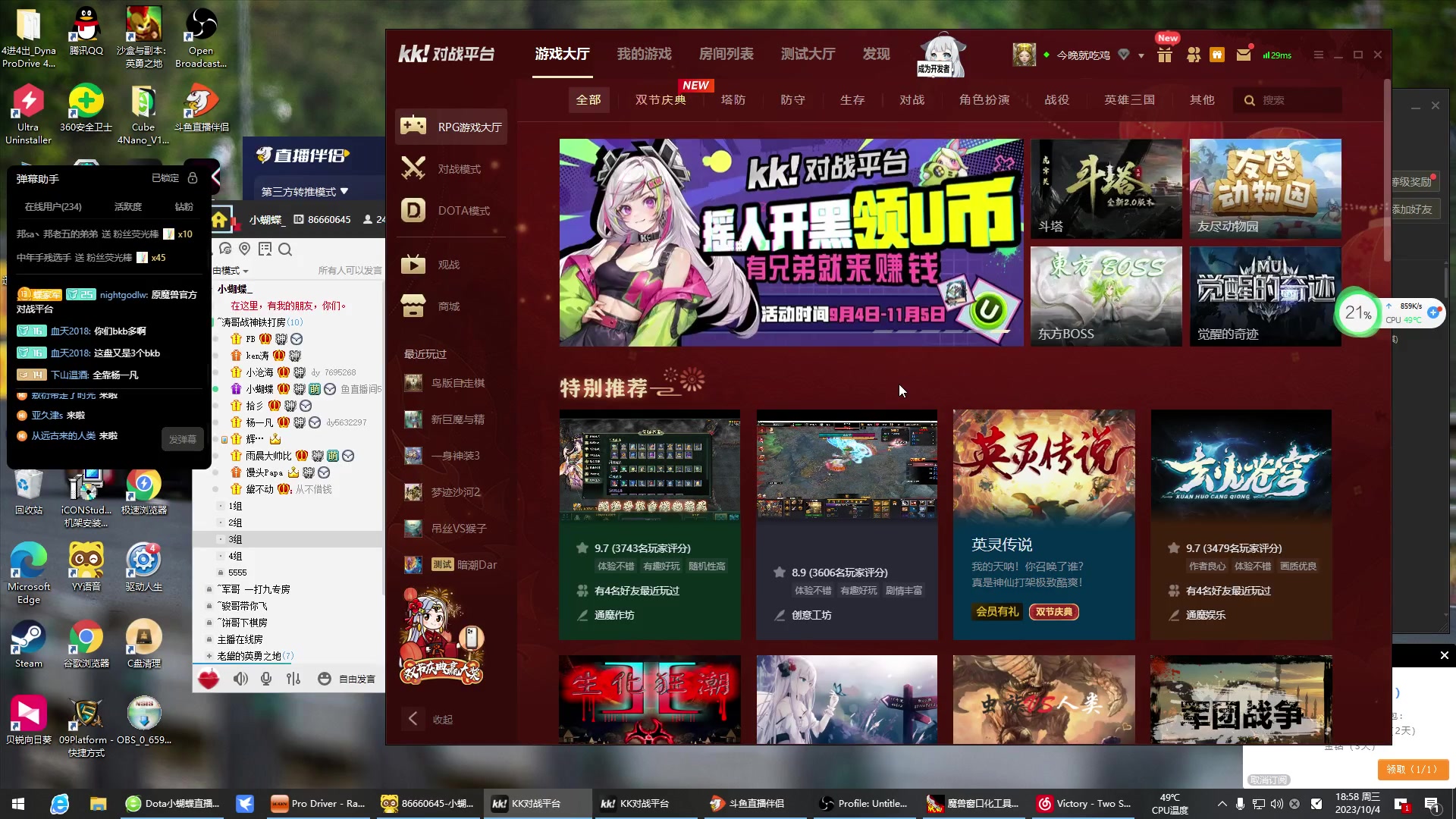Switch to 我的游戏 tab
This screenshot has width=1456, height=819.
(644, 54)
